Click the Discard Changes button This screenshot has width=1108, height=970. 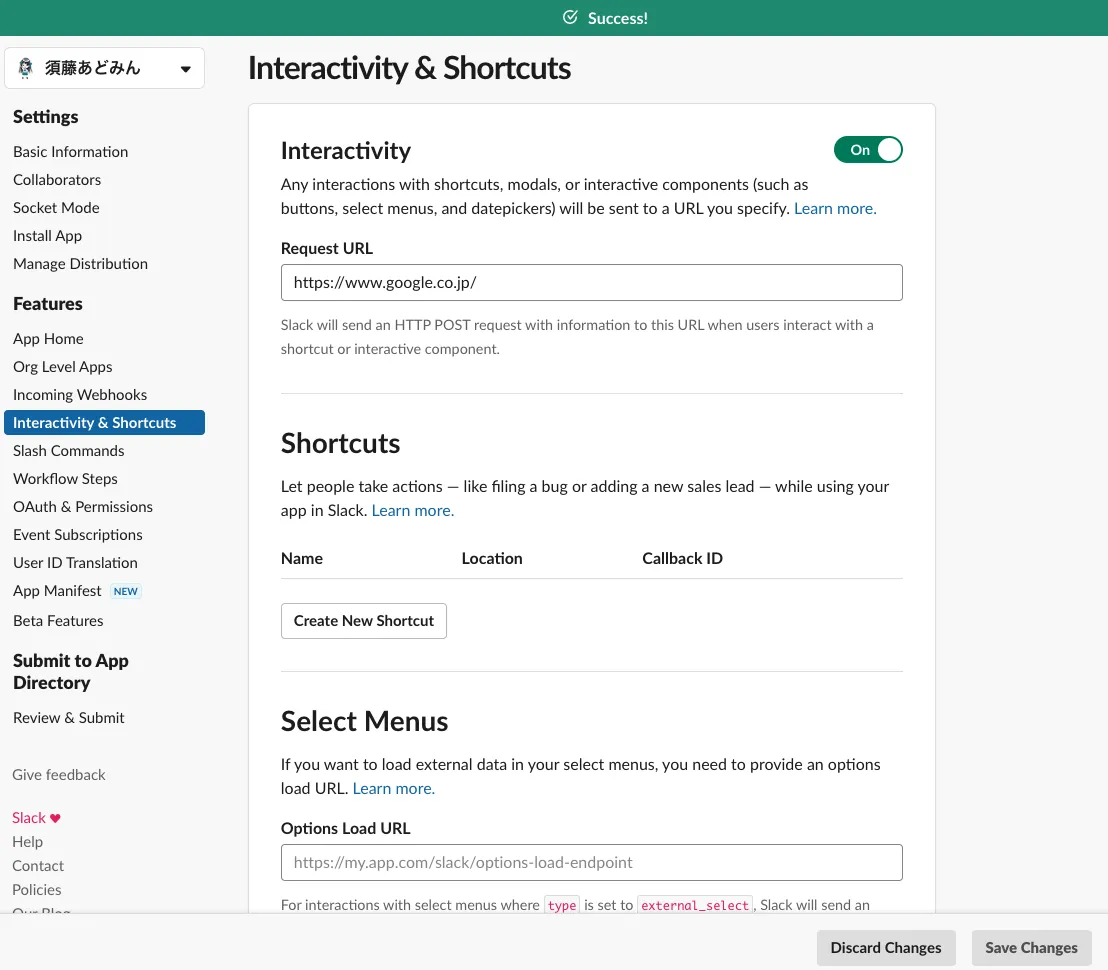tap(885, 948)
